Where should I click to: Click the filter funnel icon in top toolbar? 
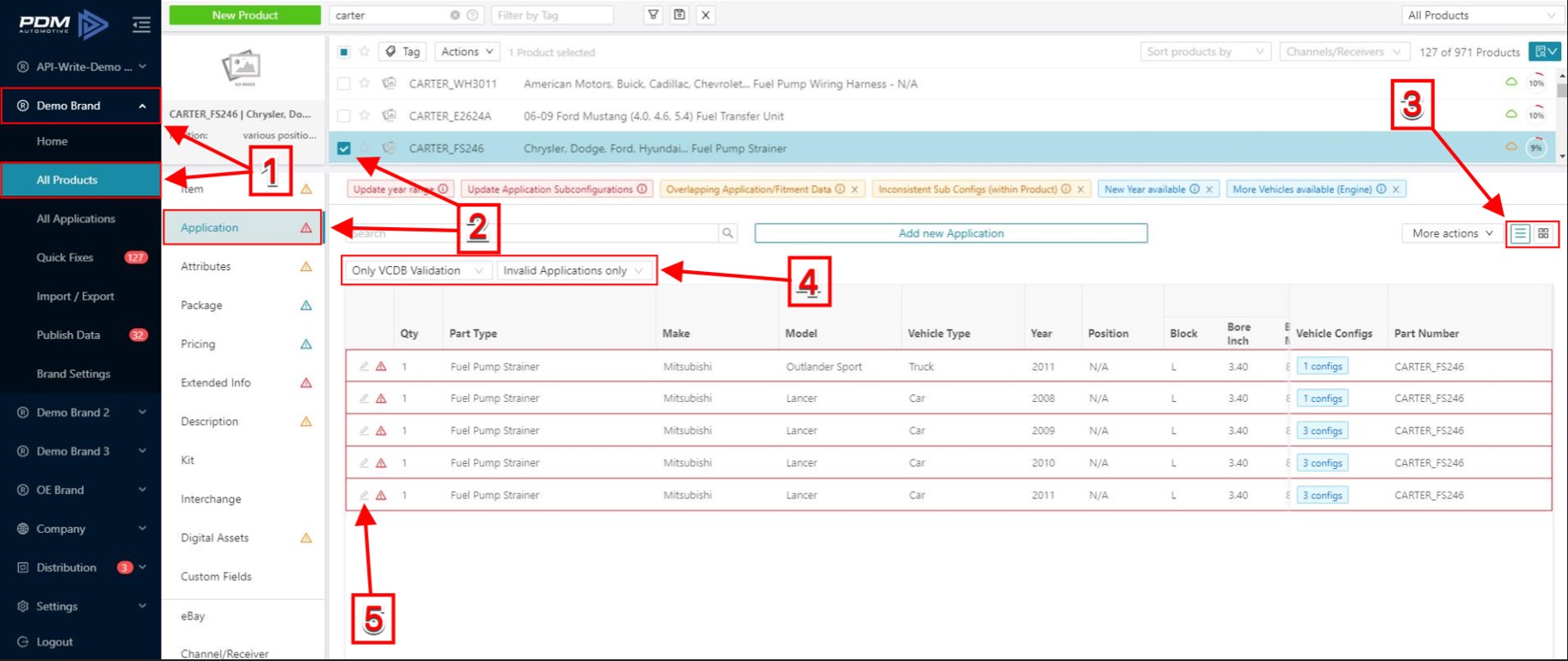coord(654,15)
